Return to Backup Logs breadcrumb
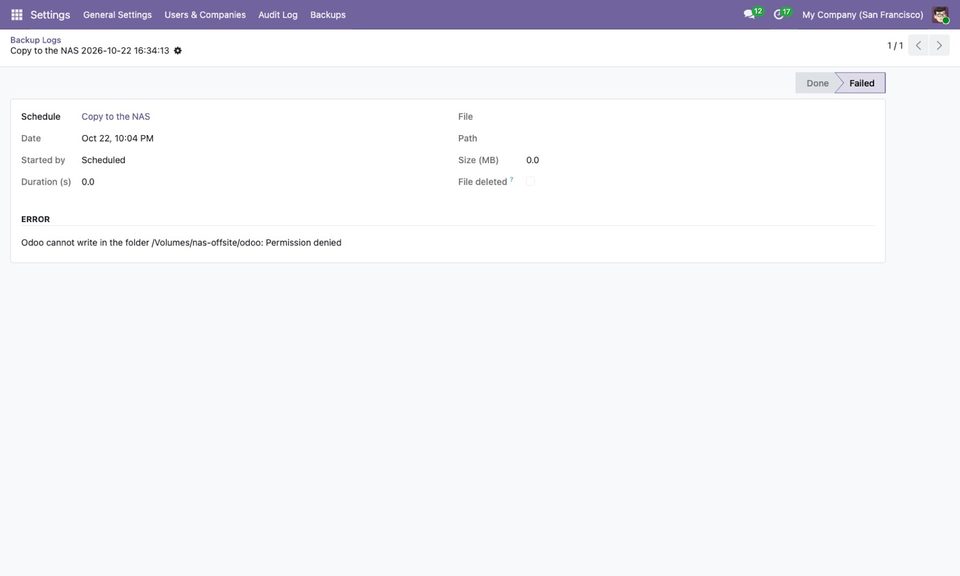960x576 pixels. (x=36, y=40)
